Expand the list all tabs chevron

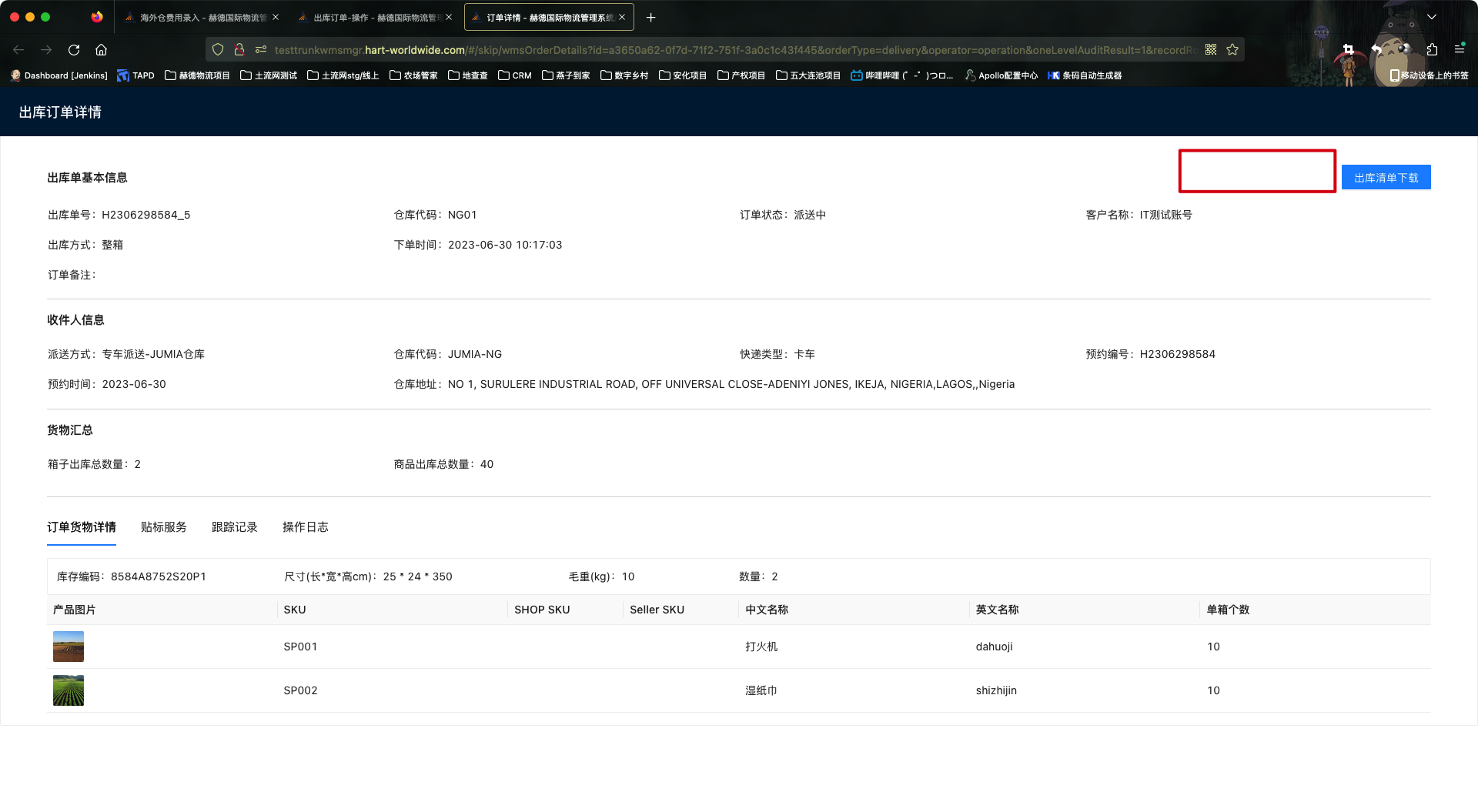click(x=1432, y=17)
